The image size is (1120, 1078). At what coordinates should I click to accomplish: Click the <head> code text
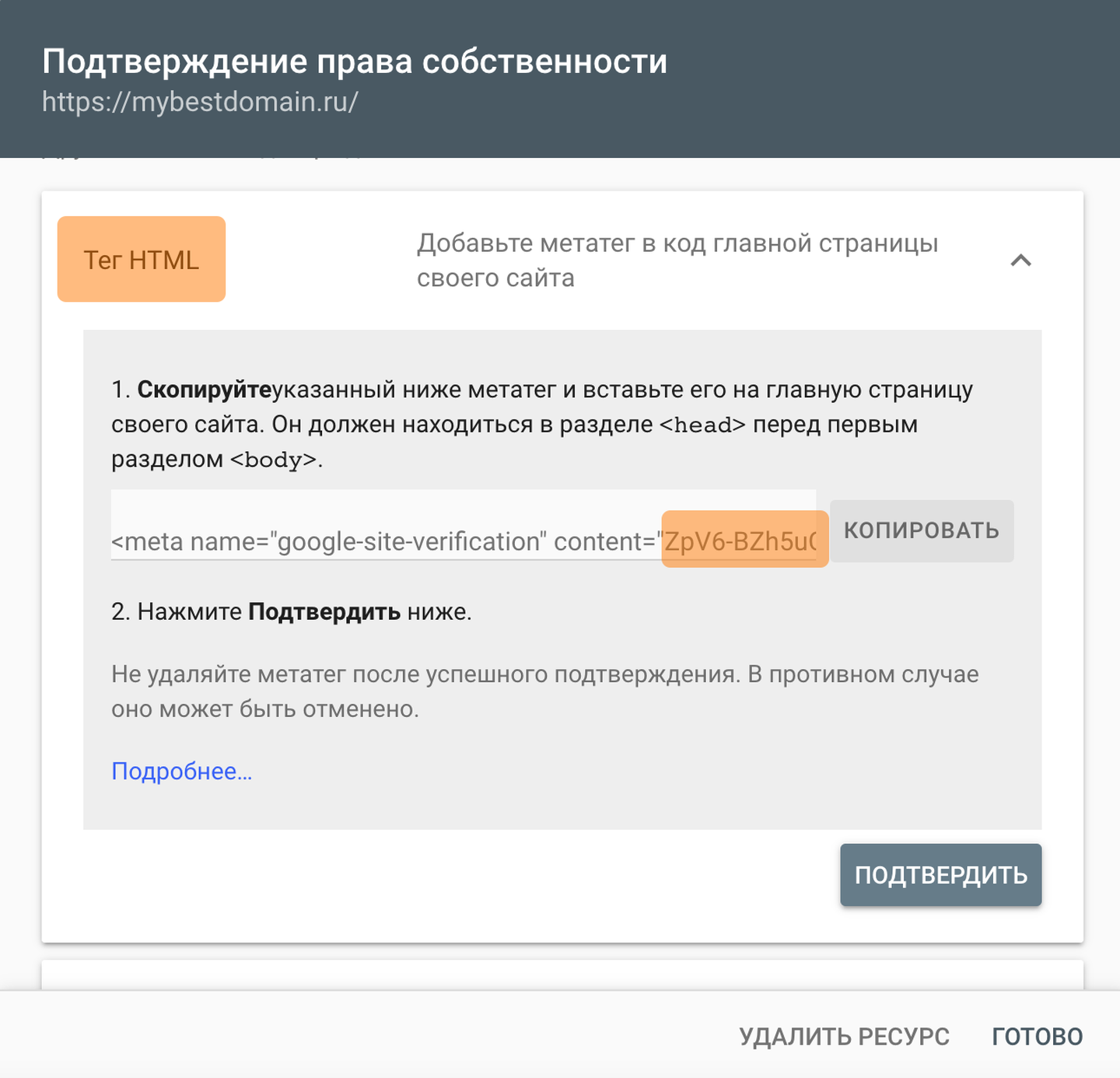point(702,425)
